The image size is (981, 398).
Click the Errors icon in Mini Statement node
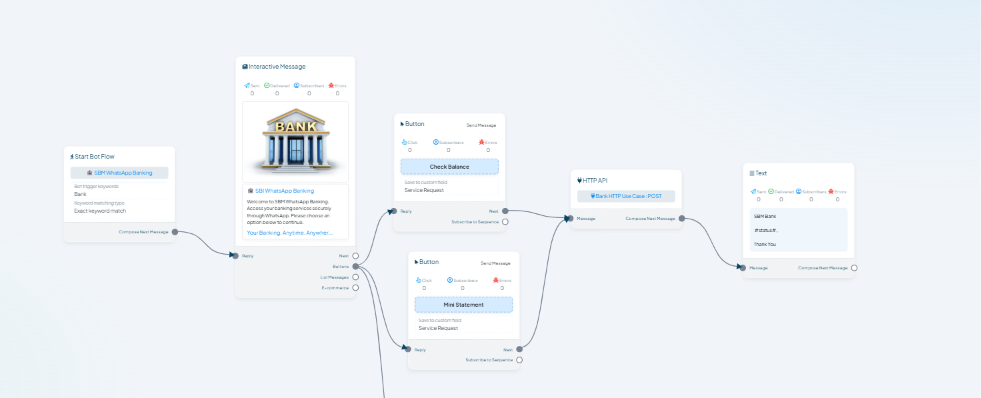point(496,280)
